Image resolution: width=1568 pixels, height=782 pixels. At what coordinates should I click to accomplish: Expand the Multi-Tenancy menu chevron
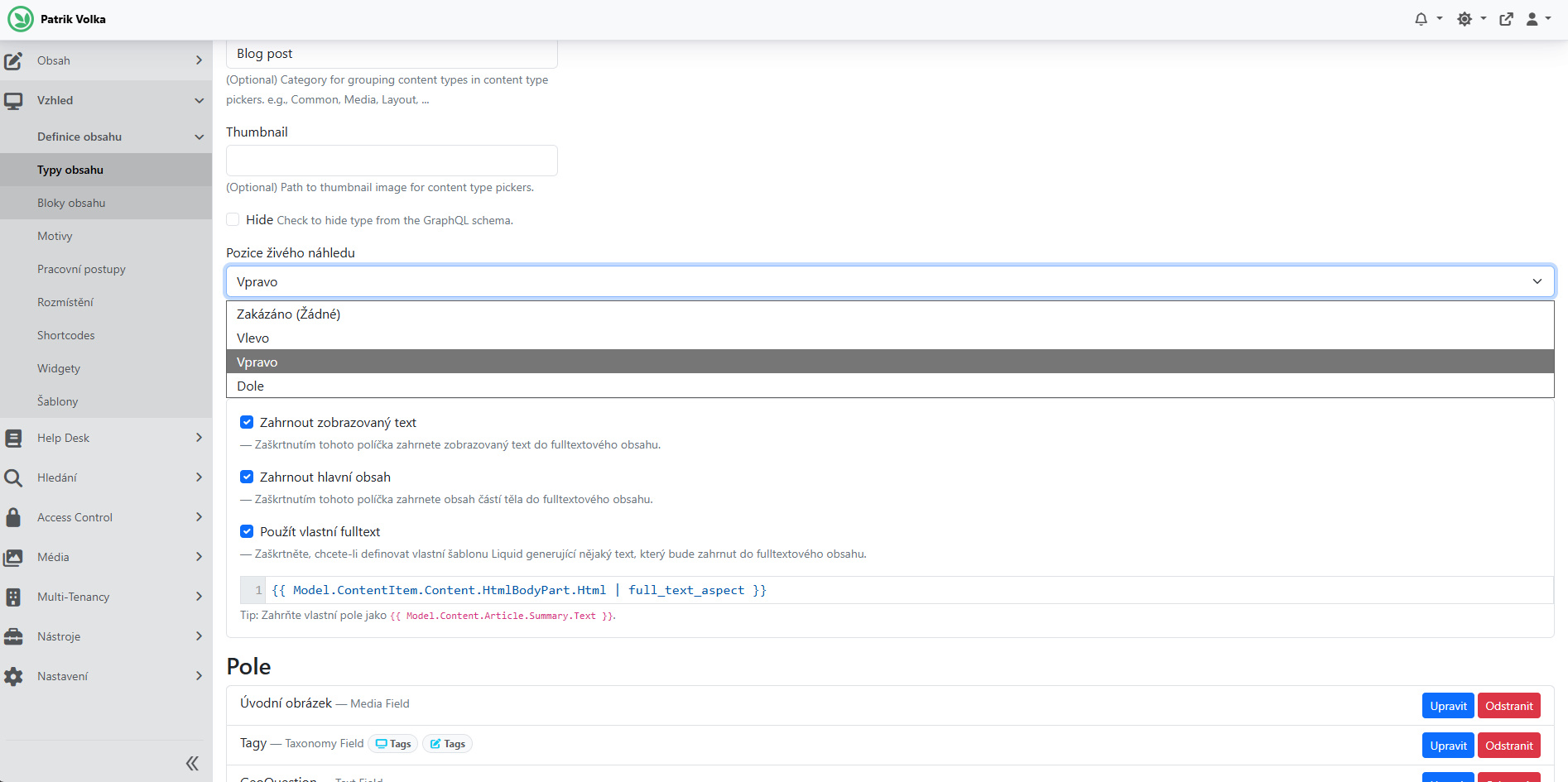(199, 597)
